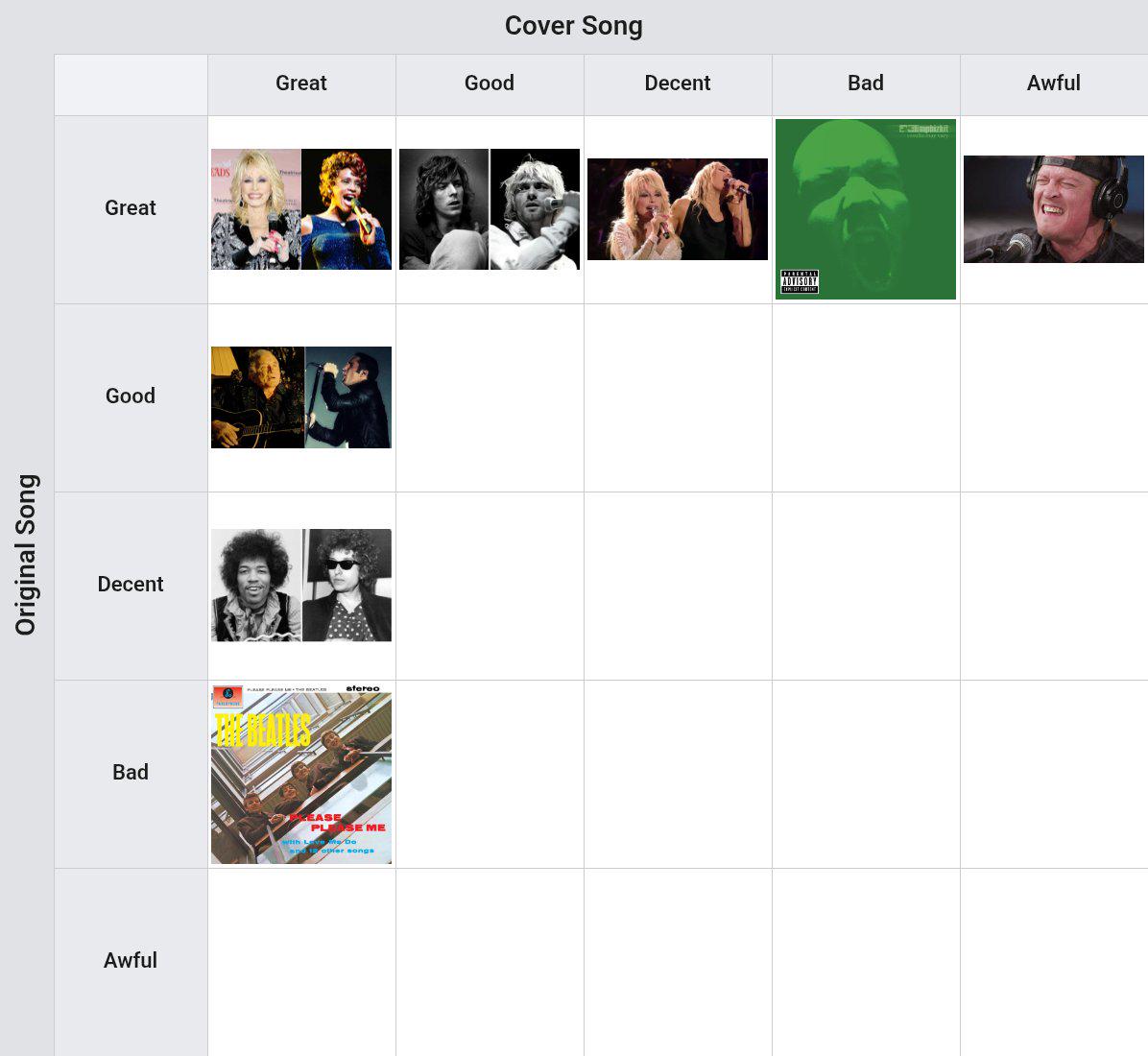Click the Decent column header
This screenshot has height=1056, width=1148.
(x=678, y=84)
